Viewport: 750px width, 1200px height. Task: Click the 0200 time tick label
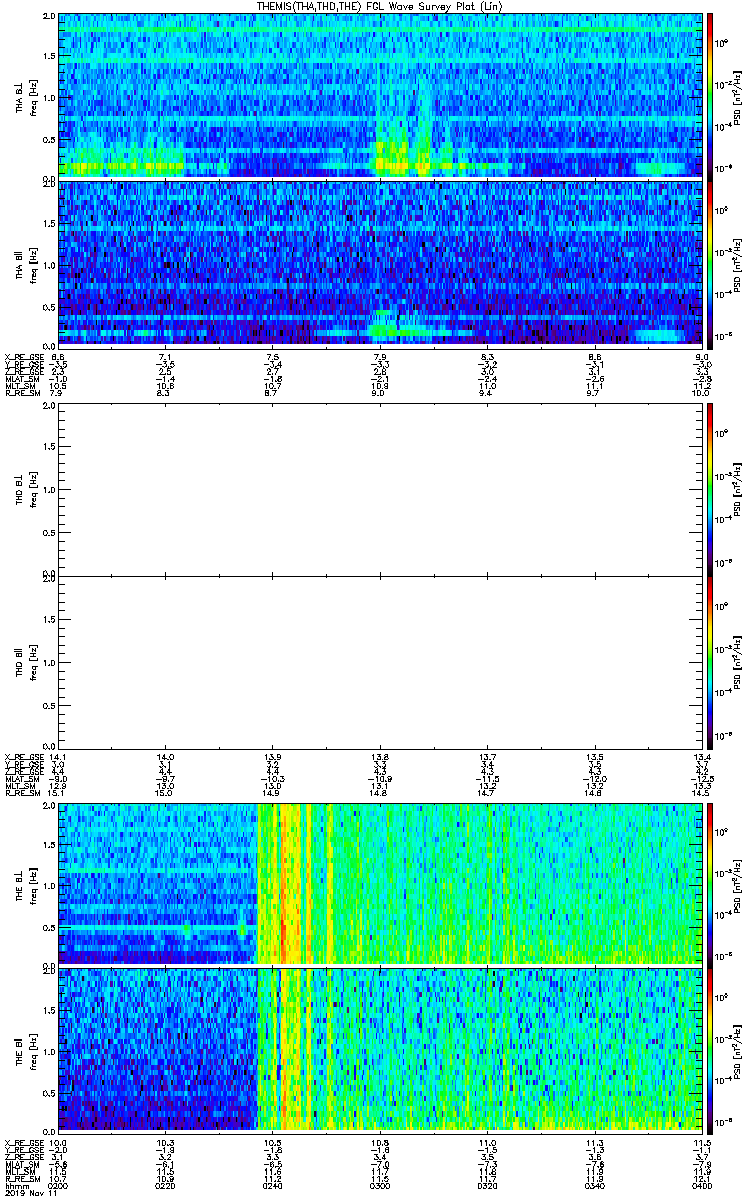click(58, 1184)
